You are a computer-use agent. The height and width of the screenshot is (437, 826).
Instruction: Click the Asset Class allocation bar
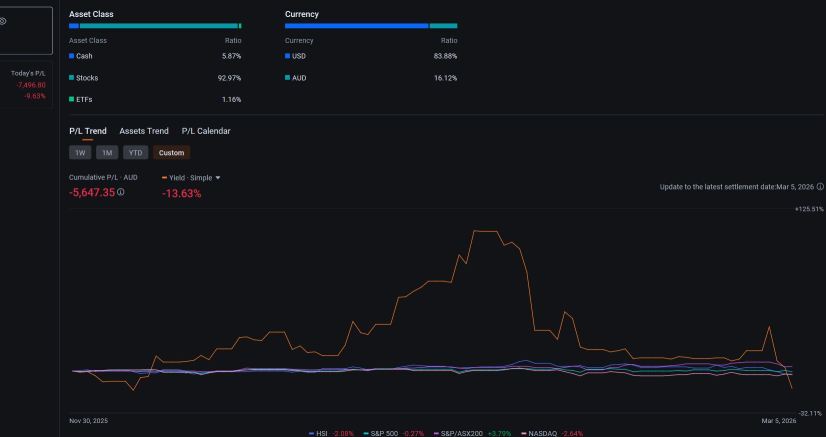[155, 26]
